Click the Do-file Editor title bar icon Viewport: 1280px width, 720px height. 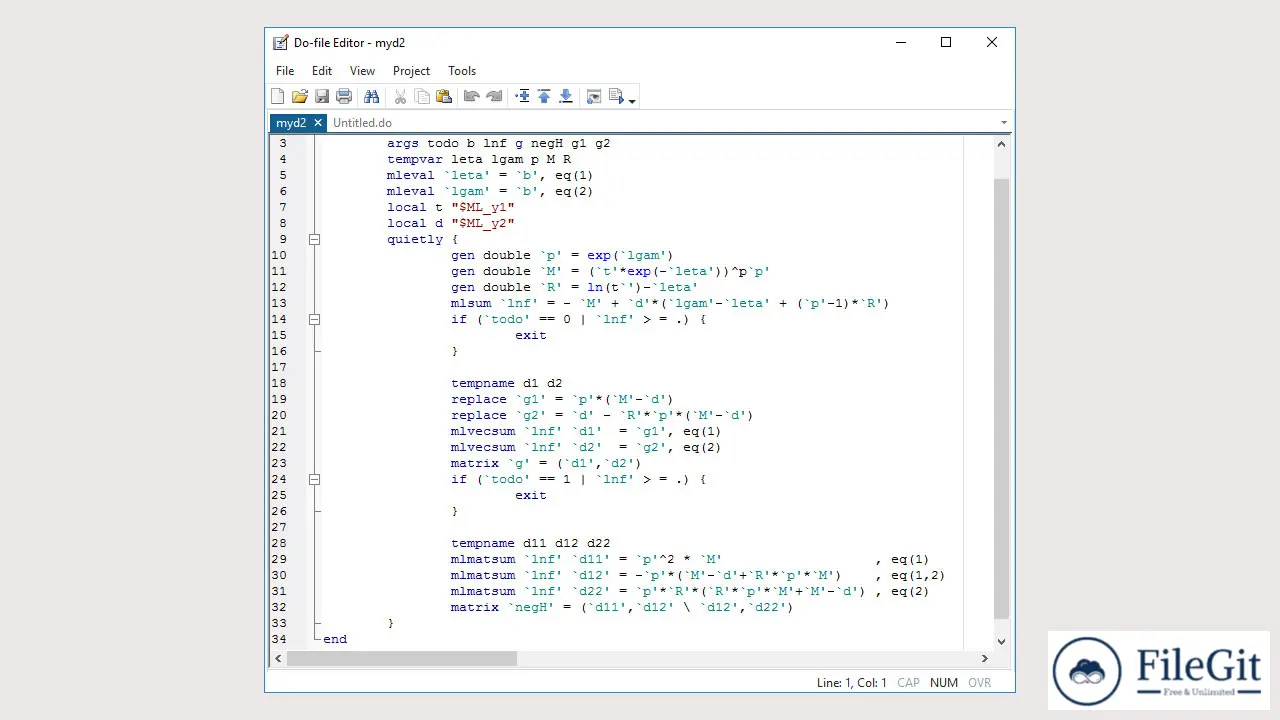click(x=281, y=42)
